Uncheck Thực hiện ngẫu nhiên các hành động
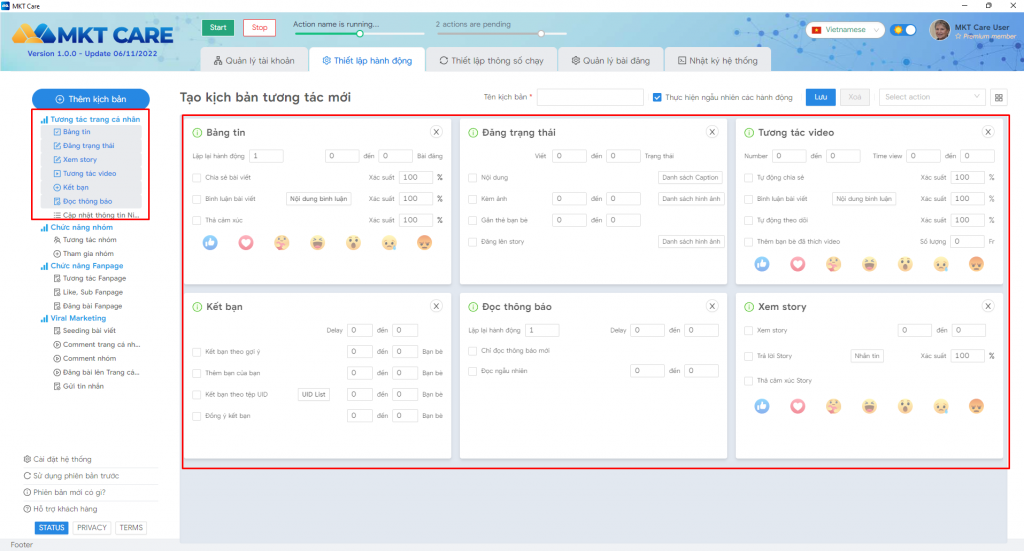Viewport: 1024px width, 551px height. [657, 98]
